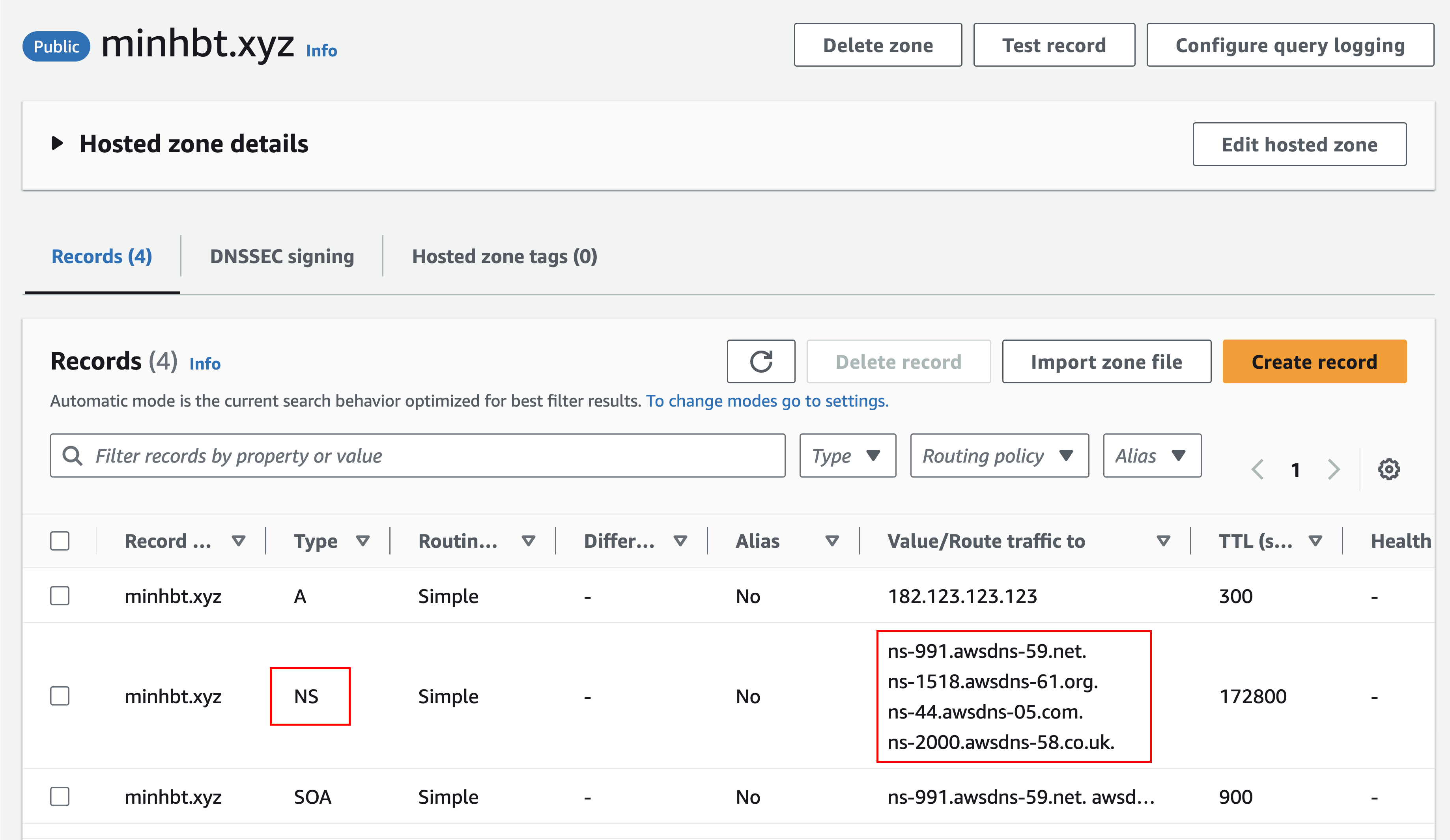Go to previous page arrow
The image size is (1450, 840).
pyautogui.click(x=1258, y=469)
